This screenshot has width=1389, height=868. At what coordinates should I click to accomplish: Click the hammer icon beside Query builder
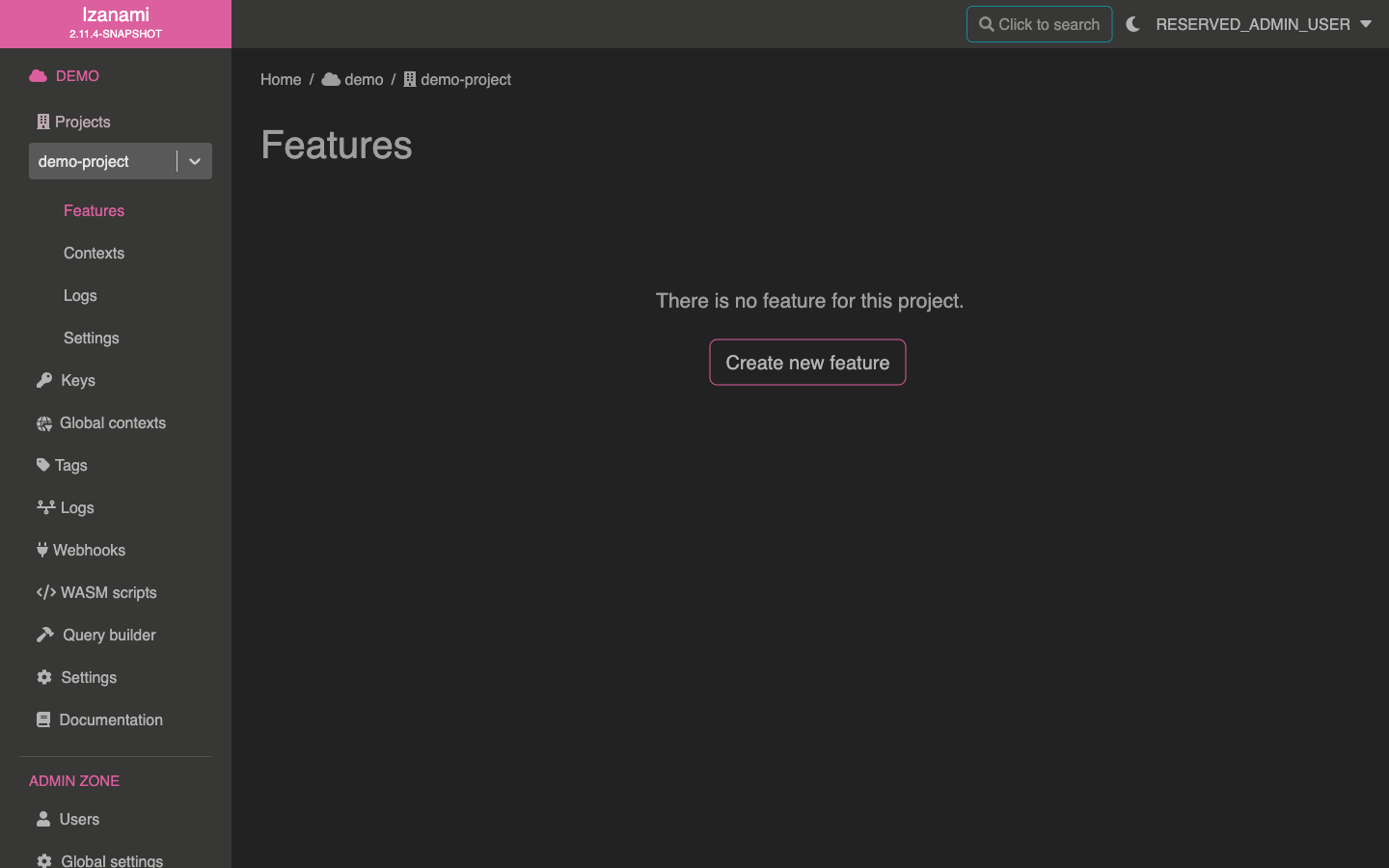point(44,635)
